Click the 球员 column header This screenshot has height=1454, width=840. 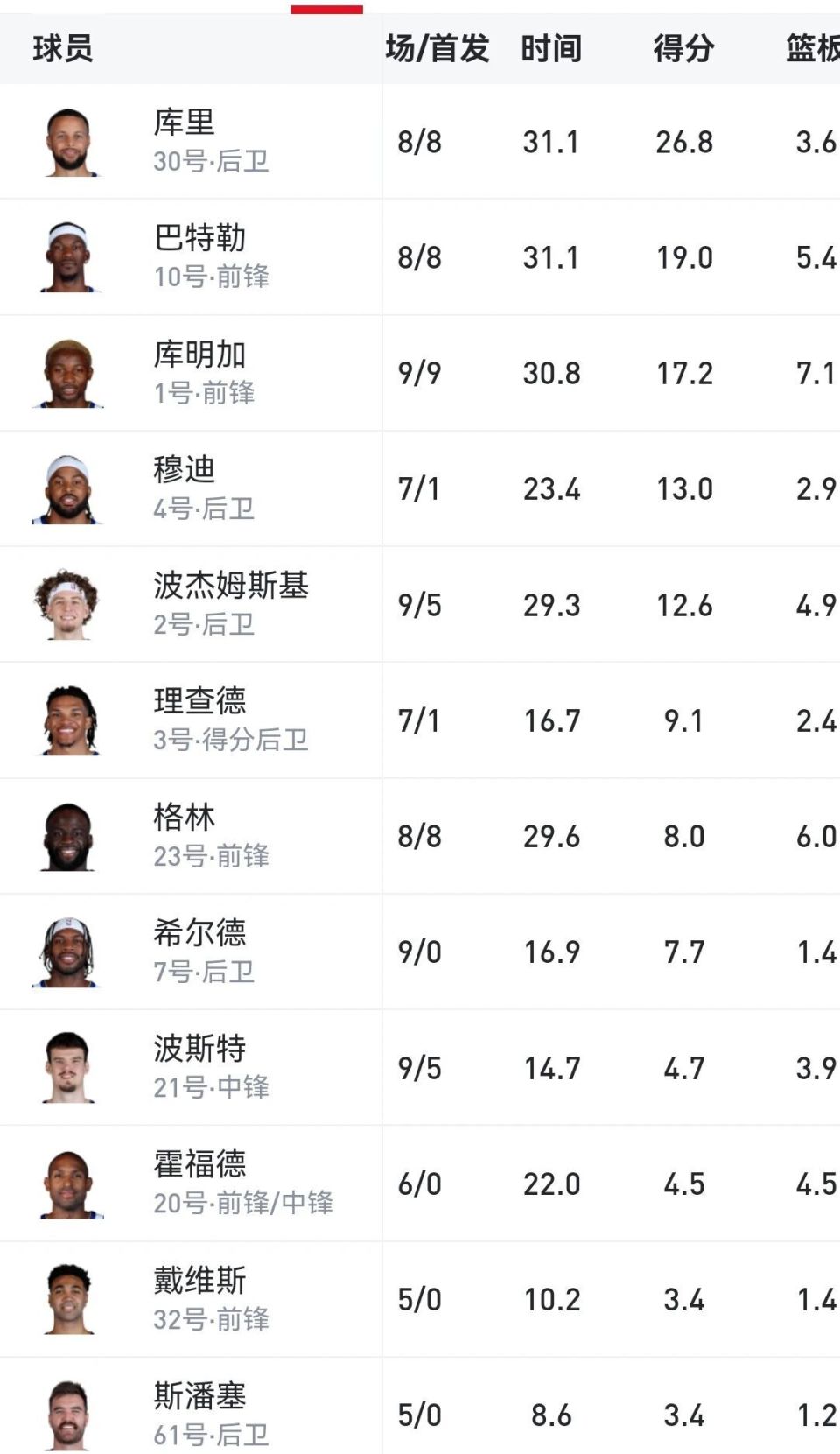tap(63, 49)
